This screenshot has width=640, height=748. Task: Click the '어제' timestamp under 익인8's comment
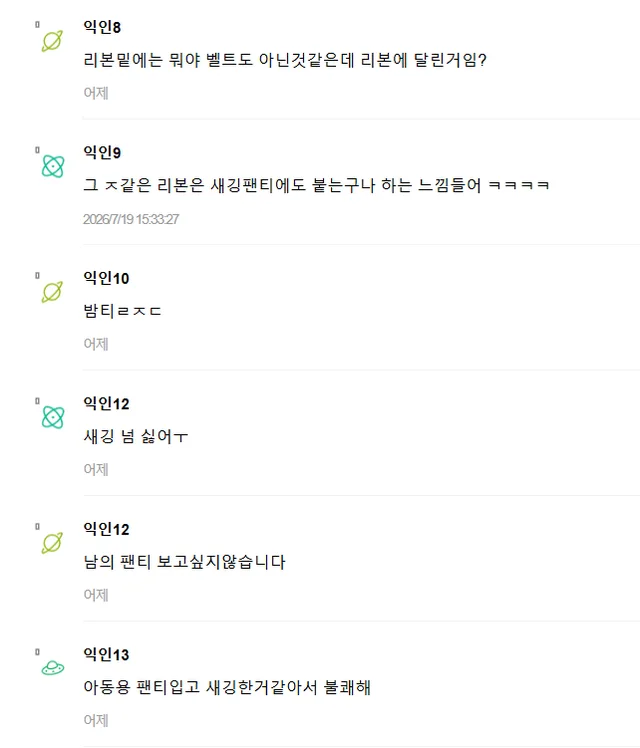[x=96, y=93]
